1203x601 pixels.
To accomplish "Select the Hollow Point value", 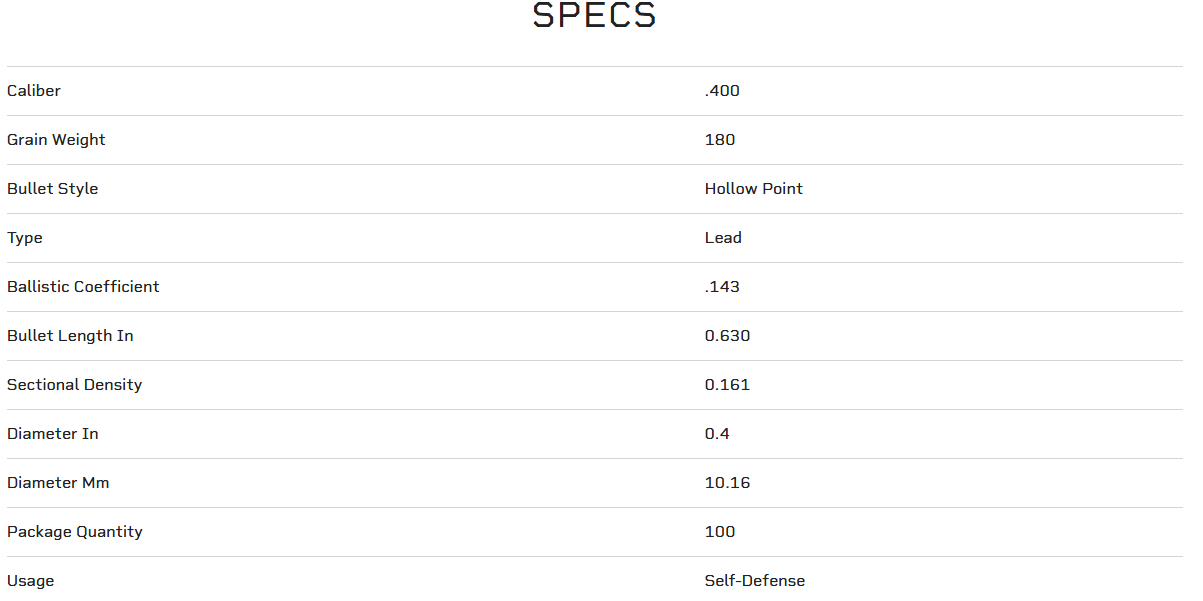I will 754,189.
